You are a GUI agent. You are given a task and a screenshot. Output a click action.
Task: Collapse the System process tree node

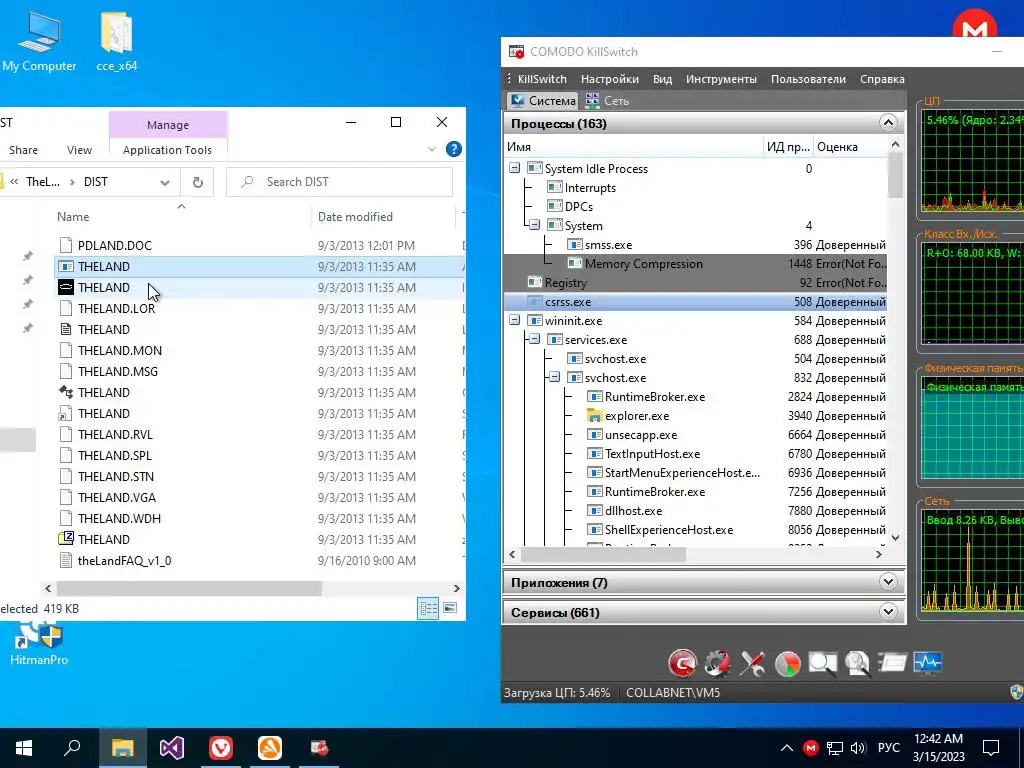pos(535,225)
